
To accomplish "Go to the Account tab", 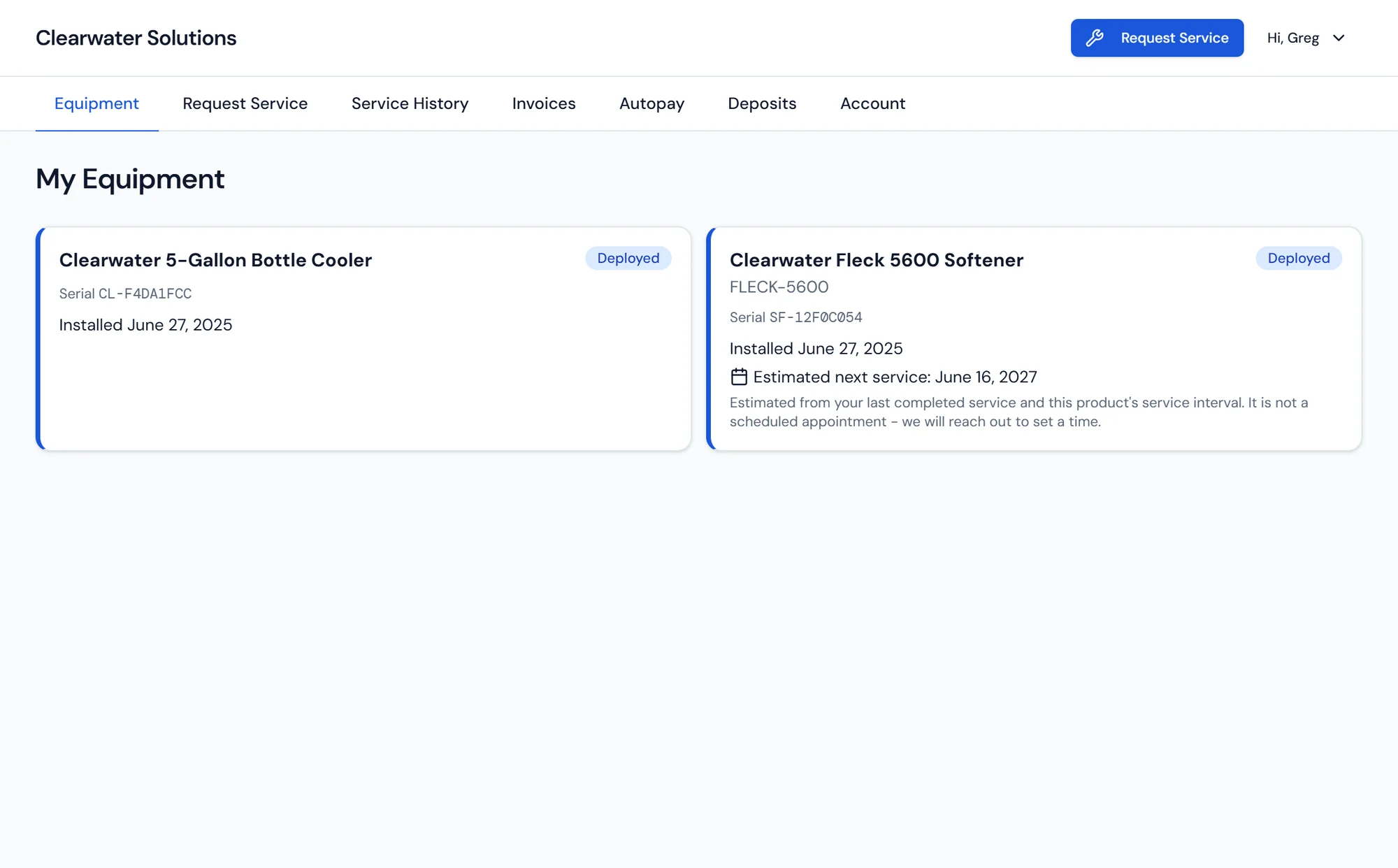I will [872, 103].
